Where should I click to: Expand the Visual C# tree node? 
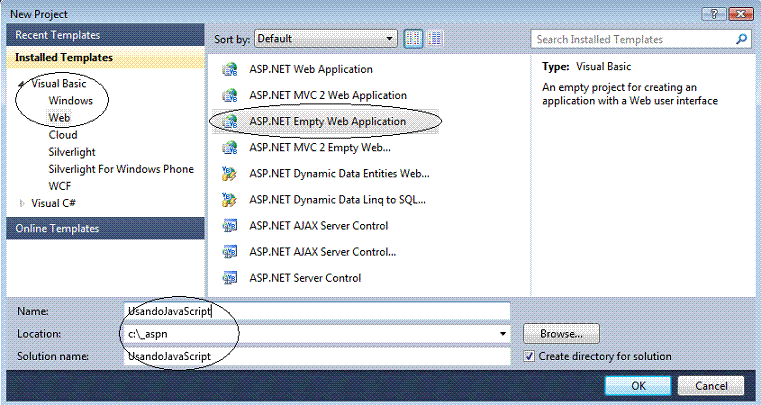click(x=21, y=203)
